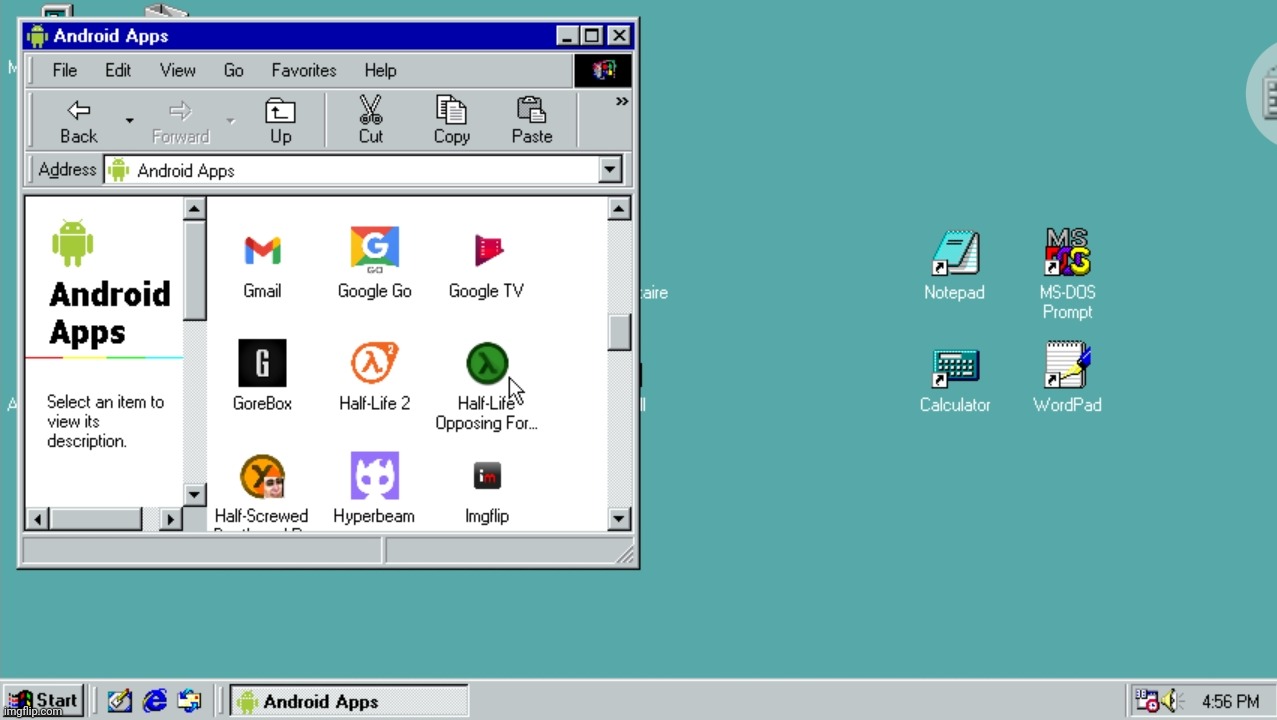
Task: Click the file list vertical scrollbar thumb
Action: click(x=619, y=333)
